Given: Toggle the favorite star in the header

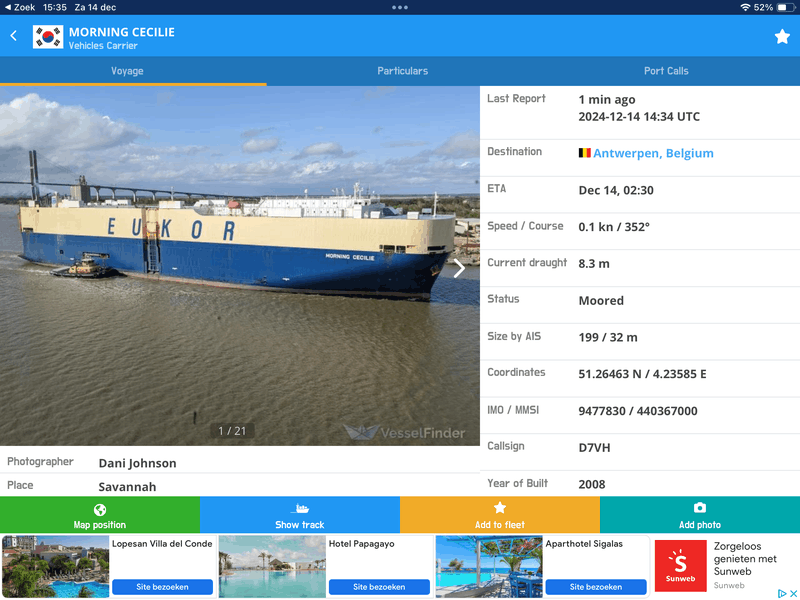Looking at the screenshot, I should point(782,36).
